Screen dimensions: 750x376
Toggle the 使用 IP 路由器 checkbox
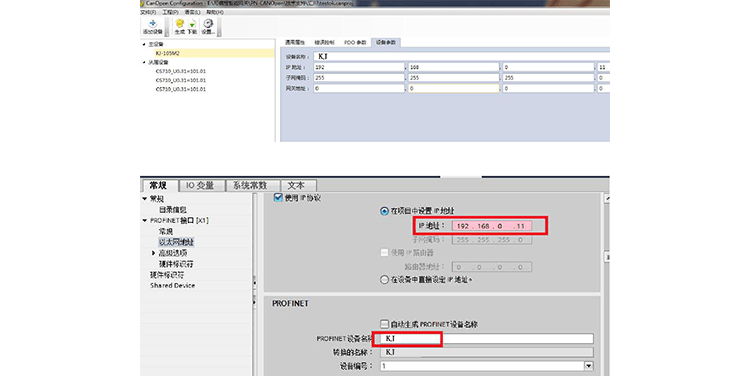pos(384,253)
